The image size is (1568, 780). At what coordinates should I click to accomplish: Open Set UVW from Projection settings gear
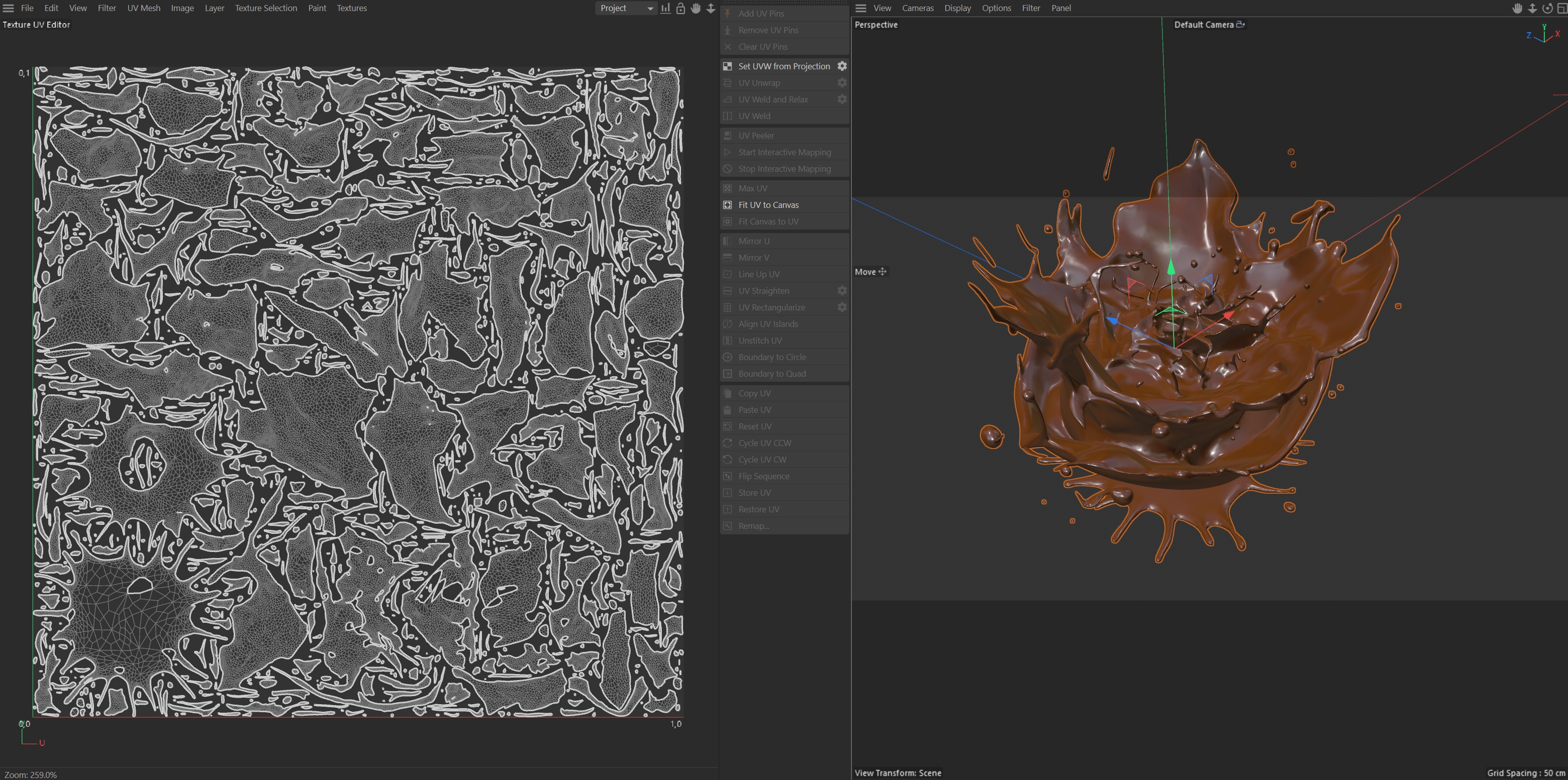pos(842,66)
